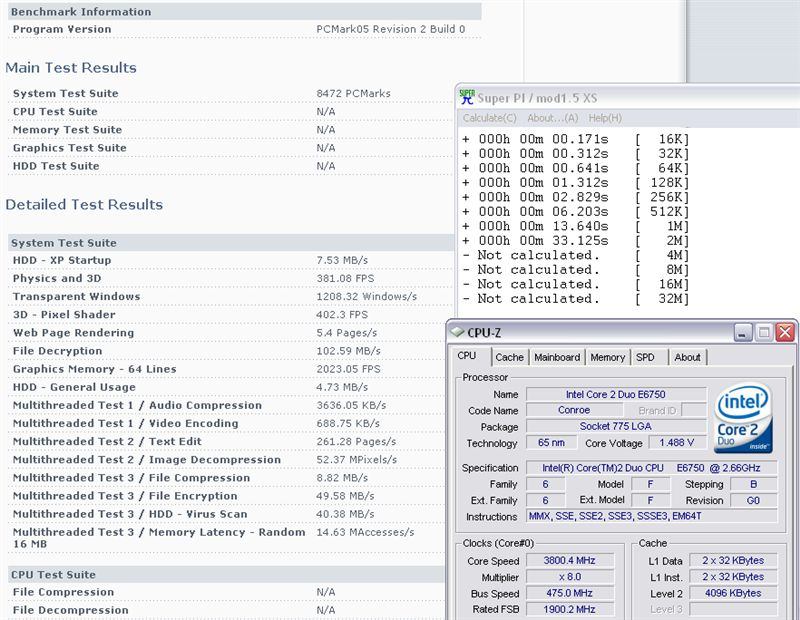Click the Transparent Windows row label
800x620 pixels.
(x=77, y=296)
